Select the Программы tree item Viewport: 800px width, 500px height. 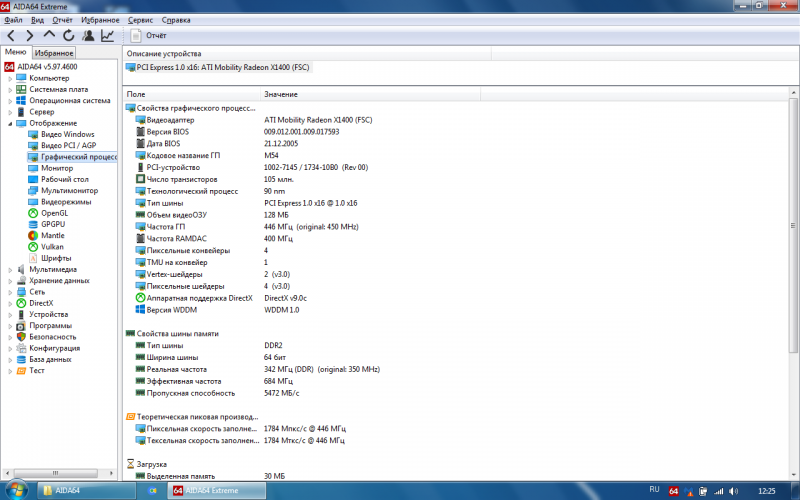(51, 326)
